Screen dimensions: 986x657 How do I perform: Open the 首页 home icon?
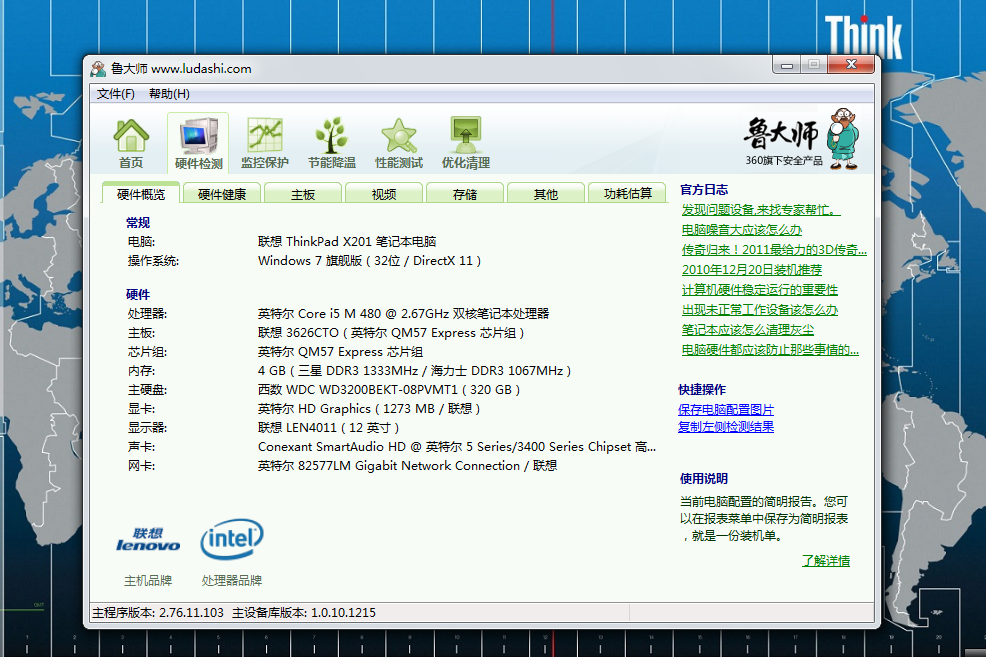click(x=131, y=143)
